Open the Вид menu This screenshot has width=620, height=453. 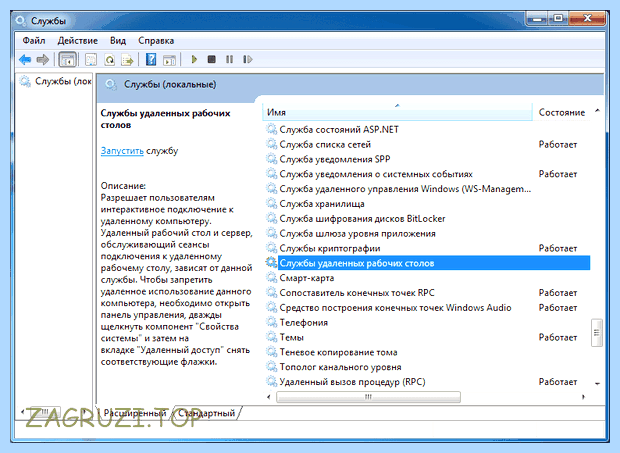point(118,41)
